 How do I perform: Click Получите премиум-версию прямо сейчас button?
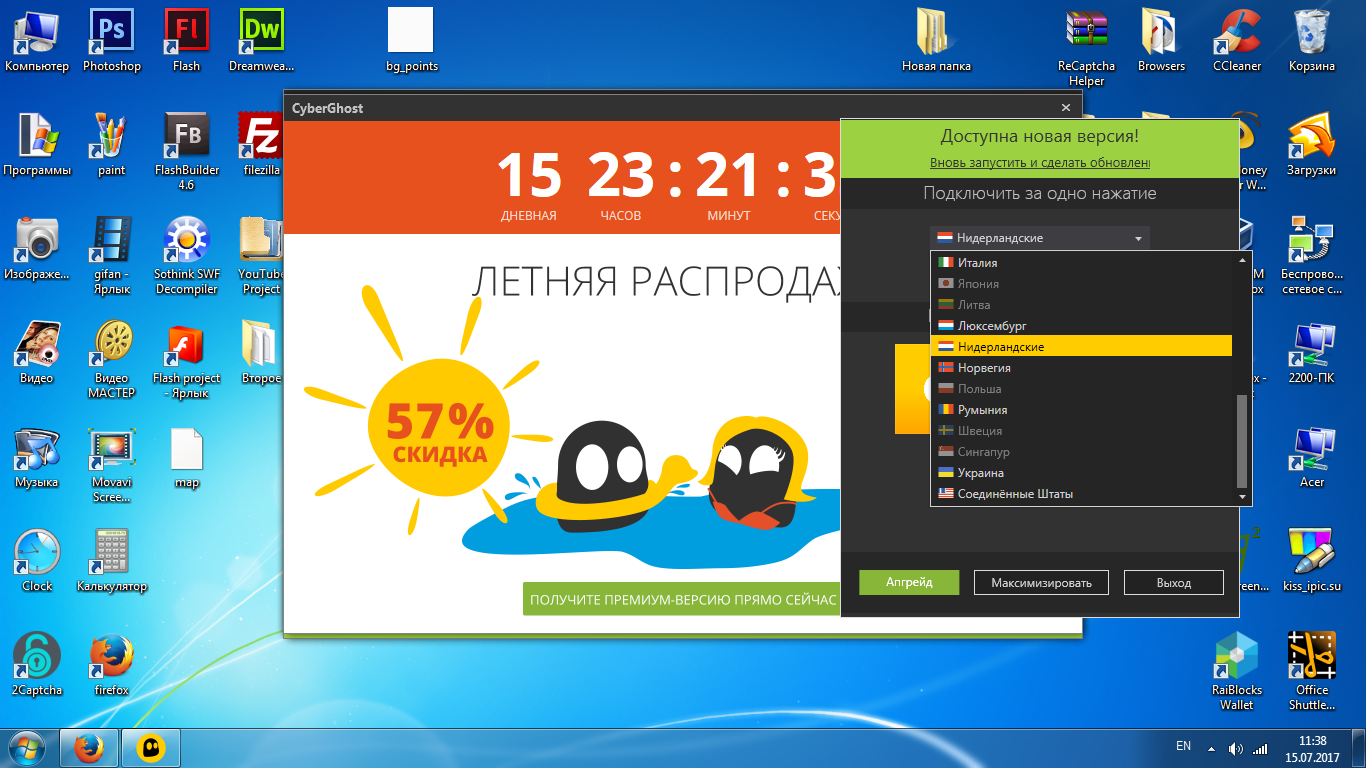pos(682,600)
